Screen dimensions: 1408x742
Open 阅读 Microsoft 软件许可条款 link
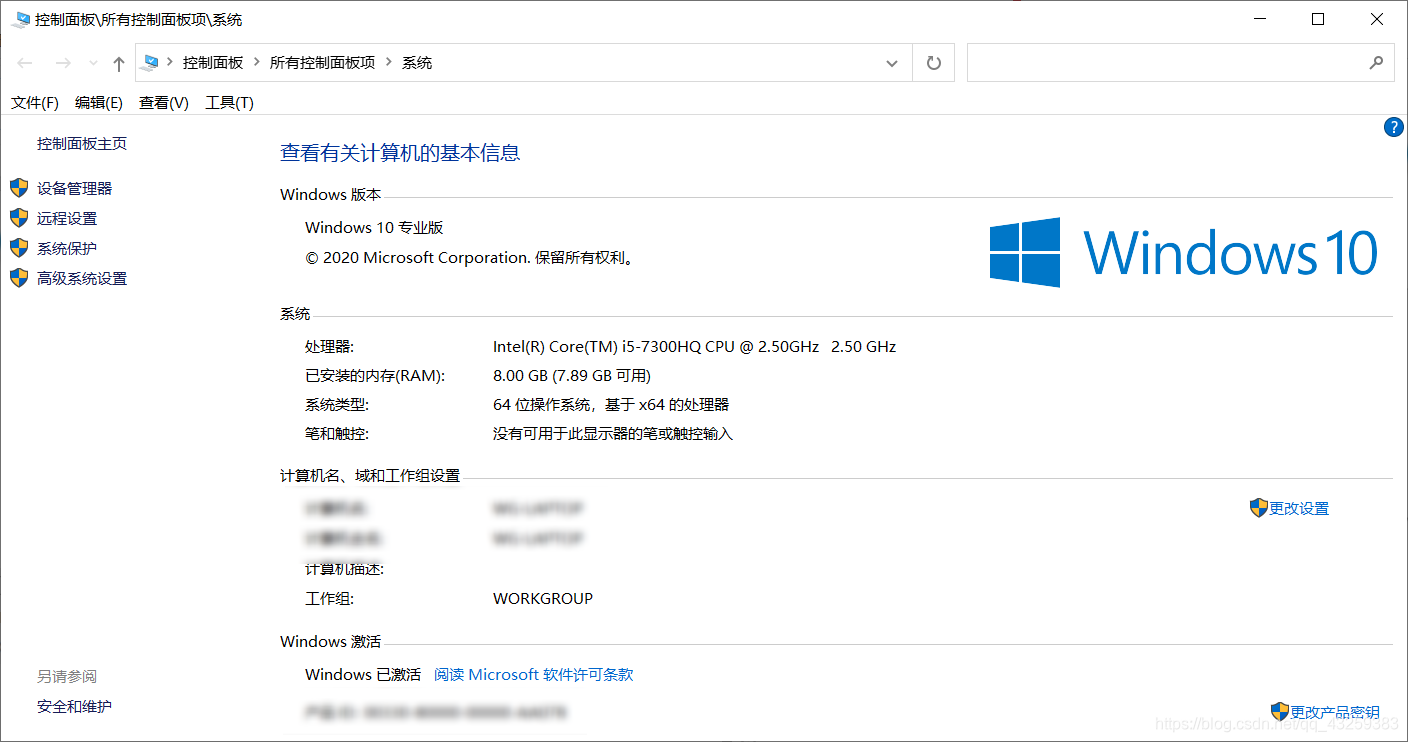tap(534, 675)
